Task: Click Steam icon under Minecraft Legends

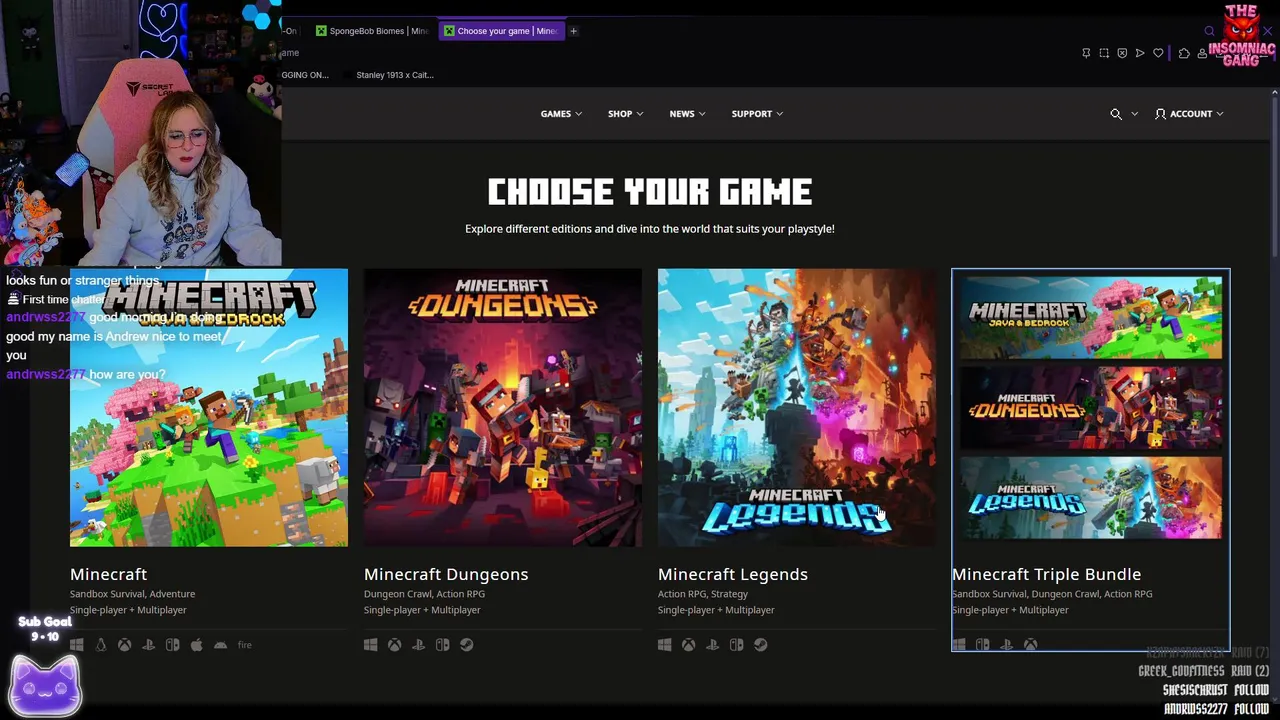Action: click(760, 645)
